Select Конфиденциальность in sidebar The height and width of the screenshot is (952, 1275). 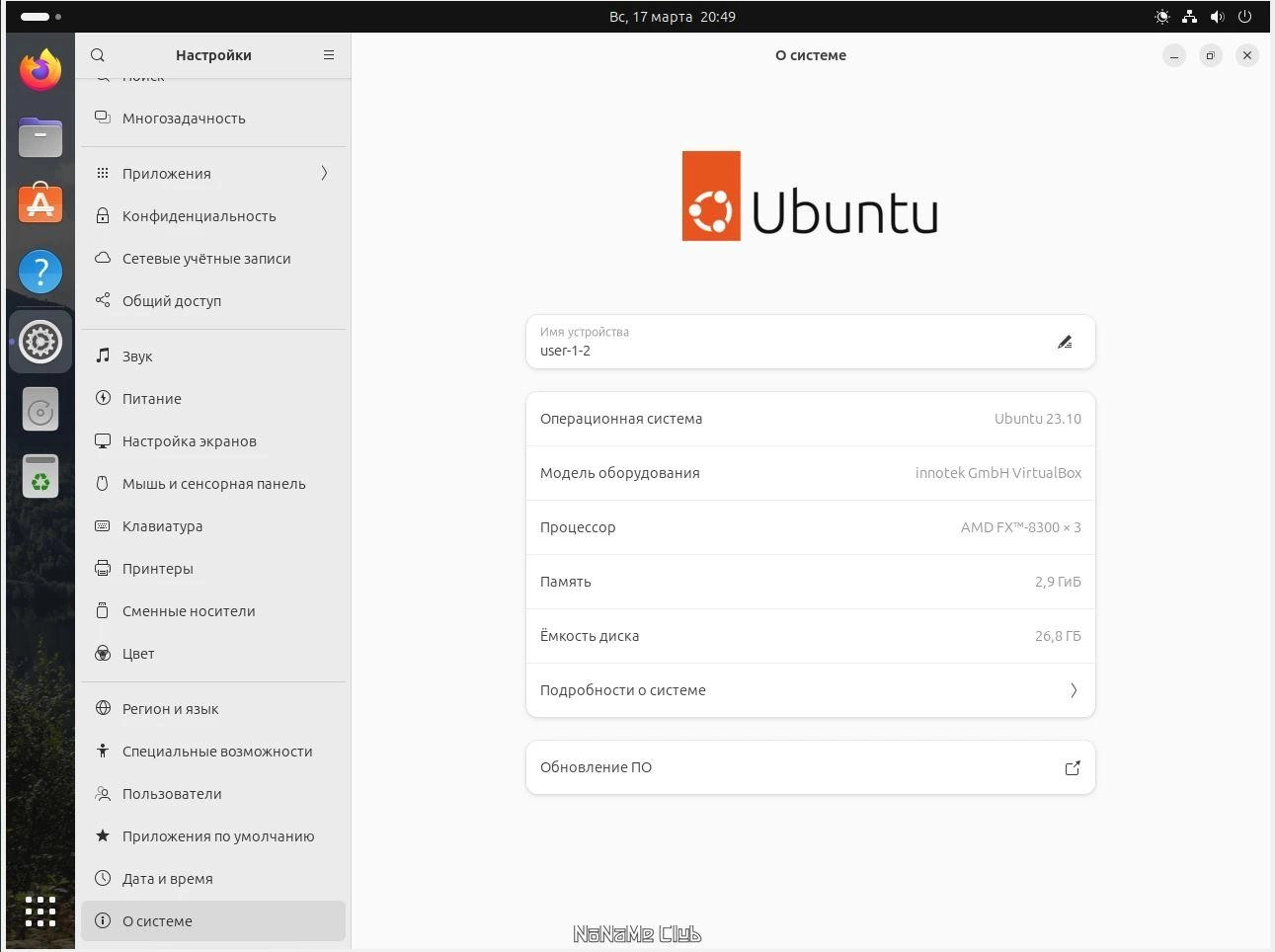[x=213, y=215]
